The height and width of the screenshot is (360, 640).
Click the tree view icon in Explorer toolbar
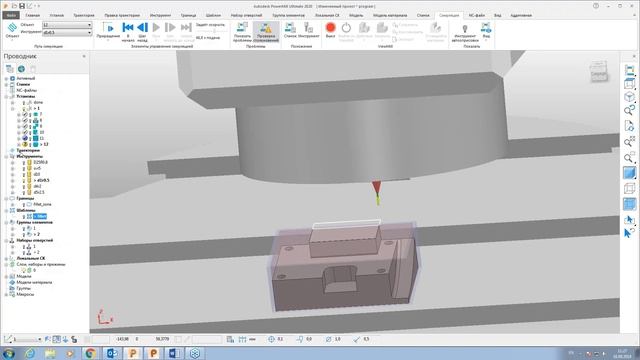click(x=9, y=69)
